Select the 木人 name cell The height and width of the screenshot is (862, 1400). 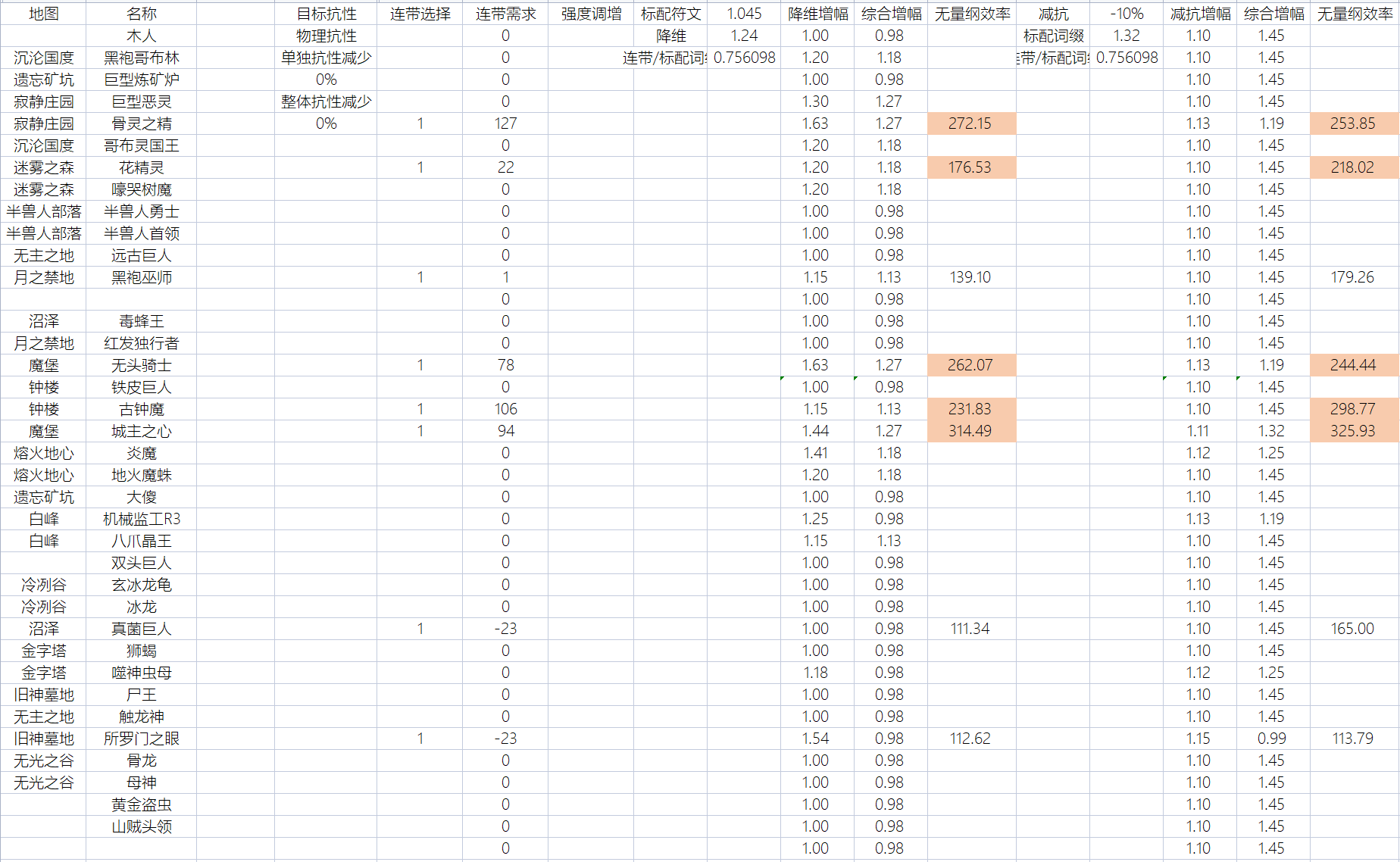(x=142, y=36)
